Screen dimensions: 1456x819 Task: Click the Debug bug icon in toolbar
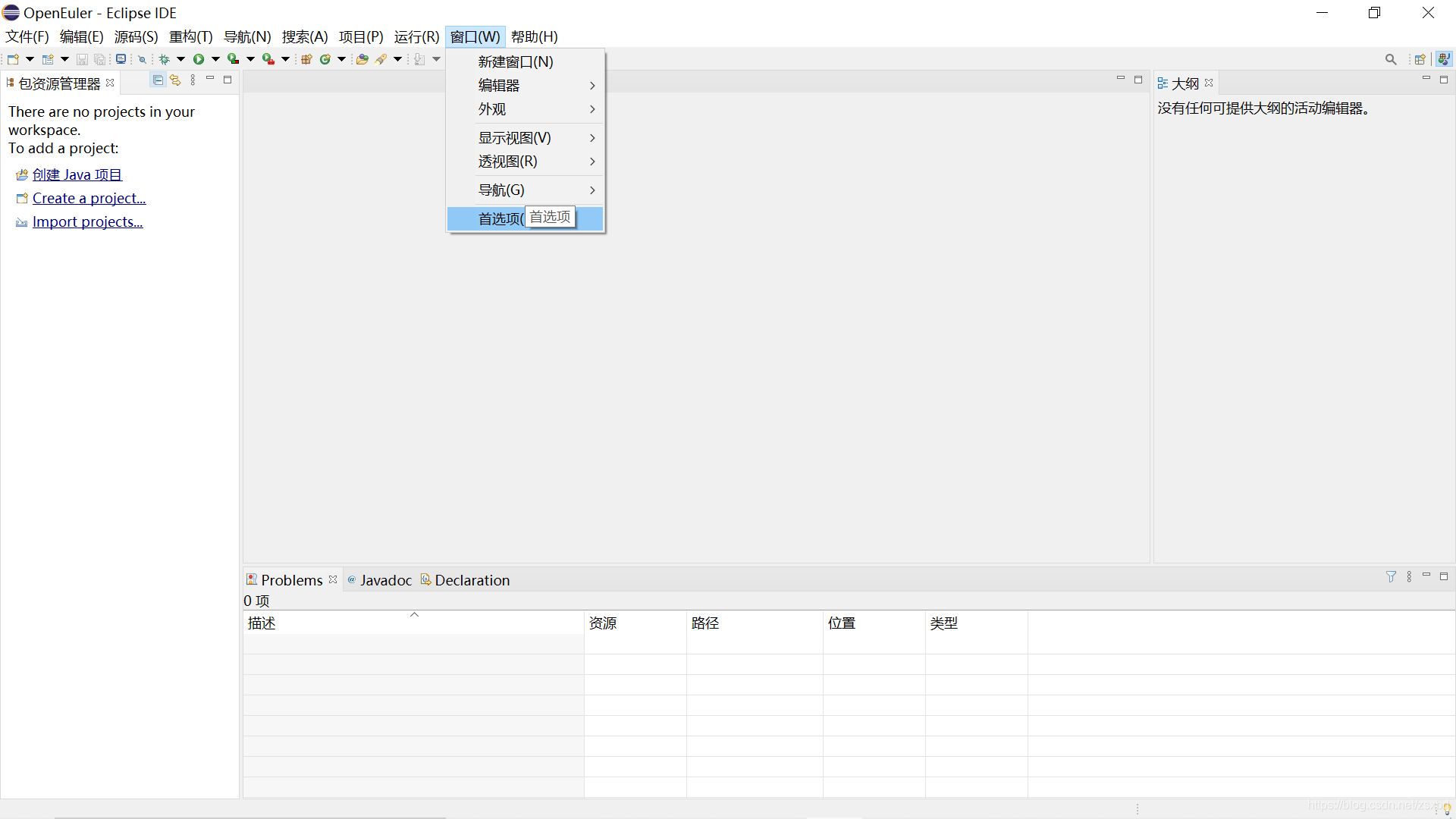[164, 59]
